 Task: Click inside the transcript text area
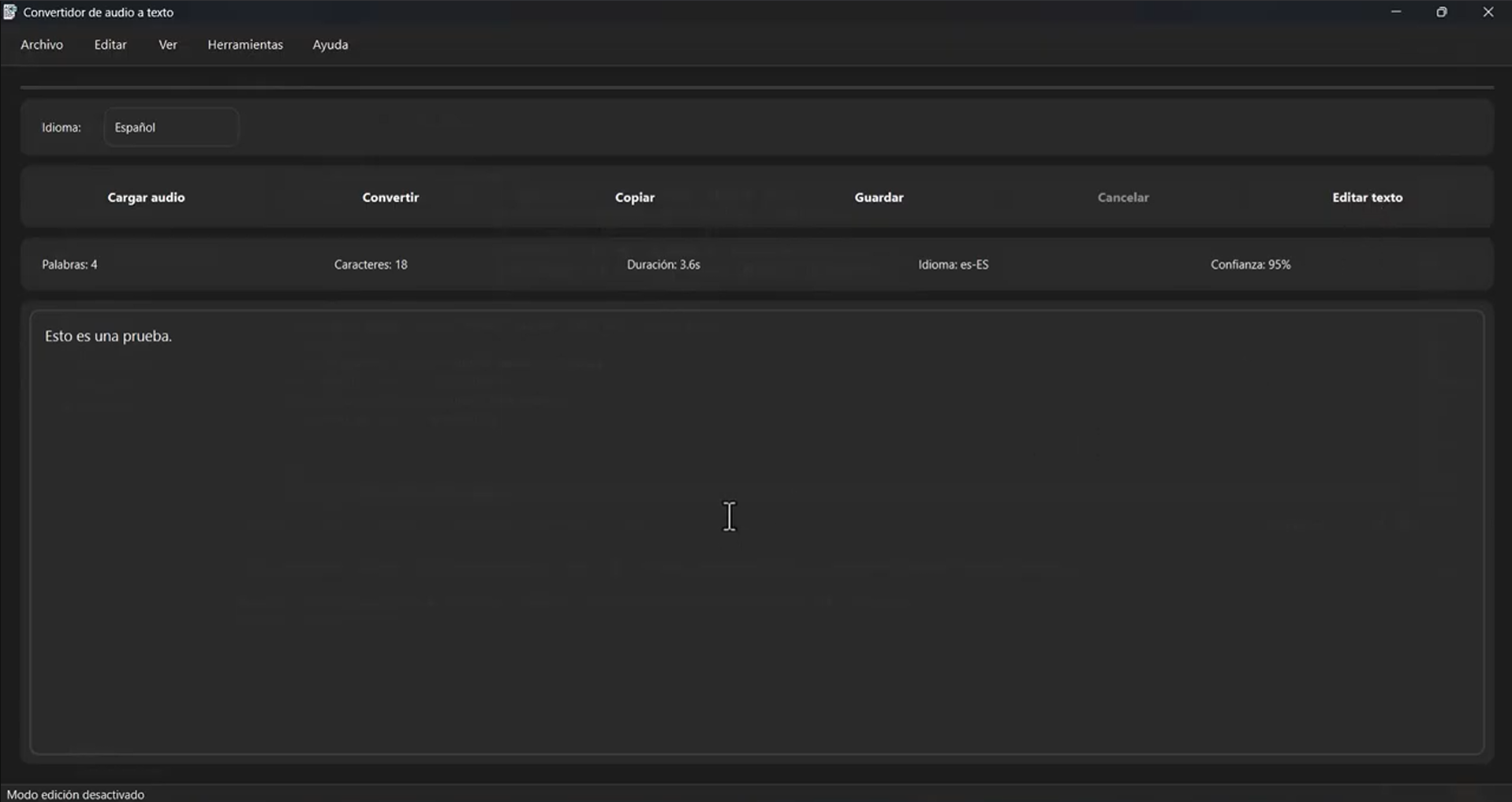click(757, 532)
